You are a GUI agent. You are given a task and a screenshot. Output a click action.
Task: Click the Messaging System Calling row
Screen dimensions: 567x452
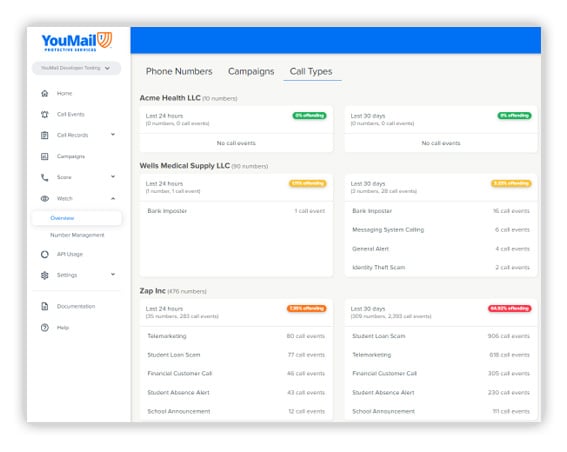[x=441, y=230]
